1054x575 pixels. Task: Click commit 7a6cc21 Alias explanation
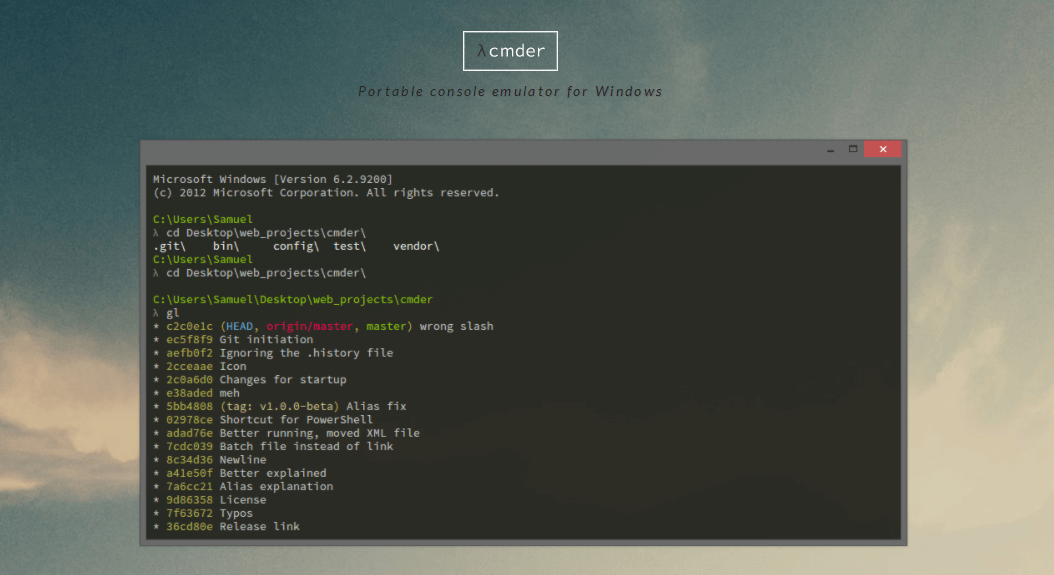243,486
